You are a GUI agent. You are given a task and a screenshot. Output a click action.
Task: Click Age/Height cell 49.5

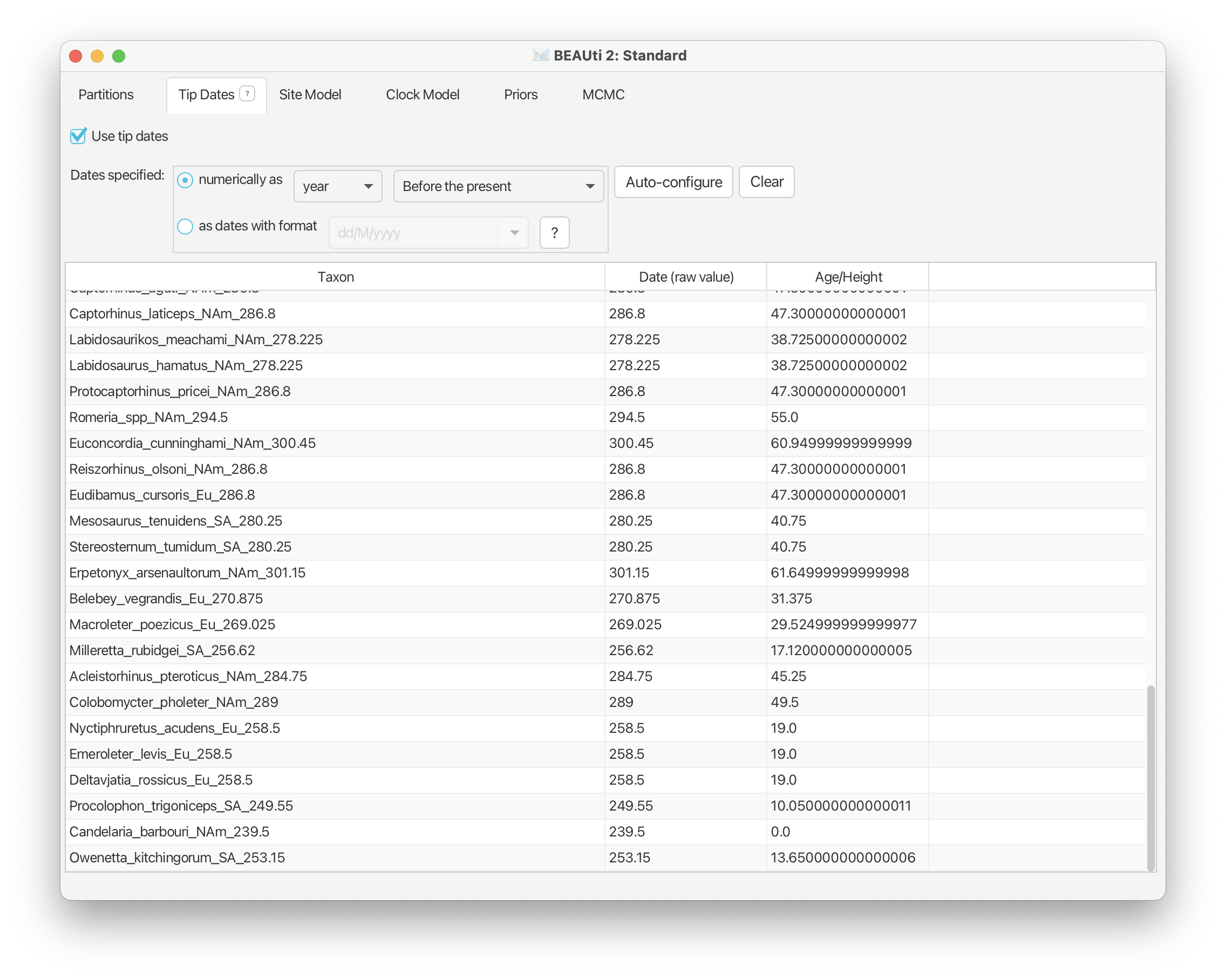(848, 702)
